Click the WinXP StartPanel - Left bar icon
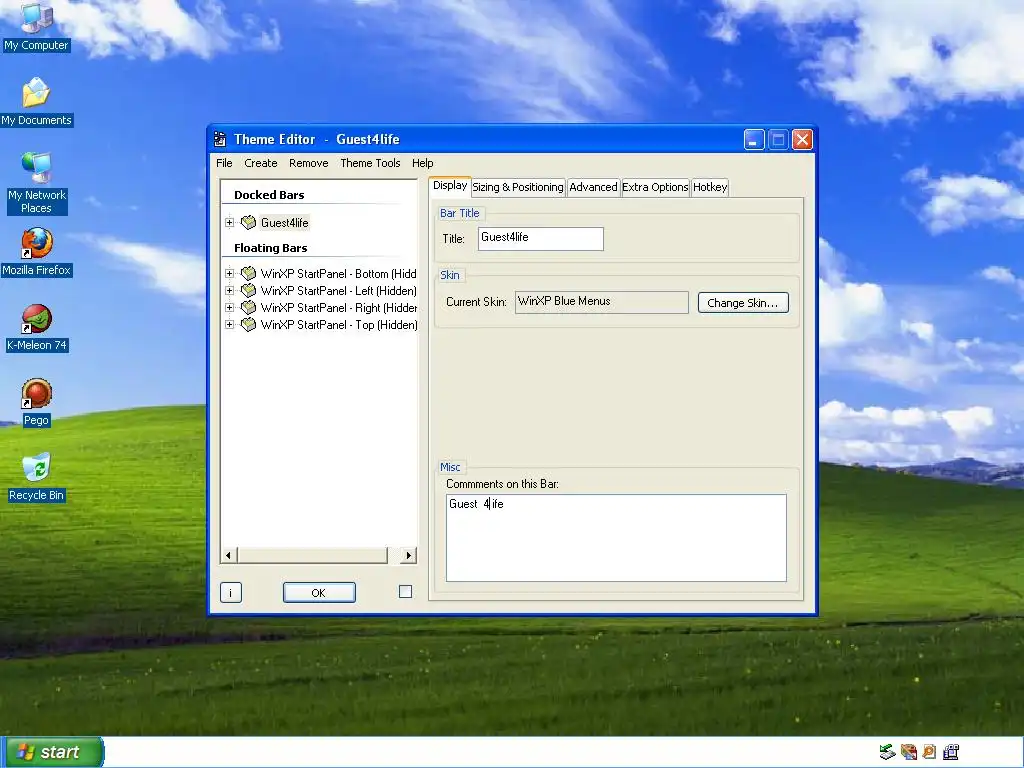Screen dimensions: 1024x768 (x=248, y=291)
